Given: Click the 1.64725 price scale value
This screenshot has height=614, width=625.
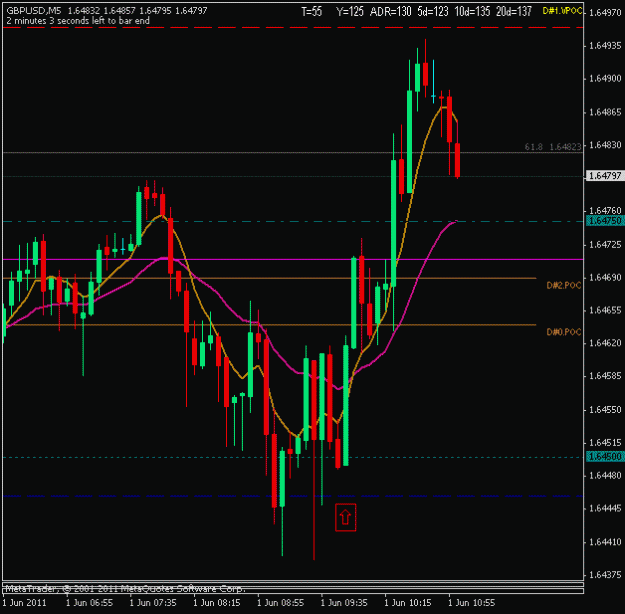Looking at the screenshot, I should click(x=605, y=244).
